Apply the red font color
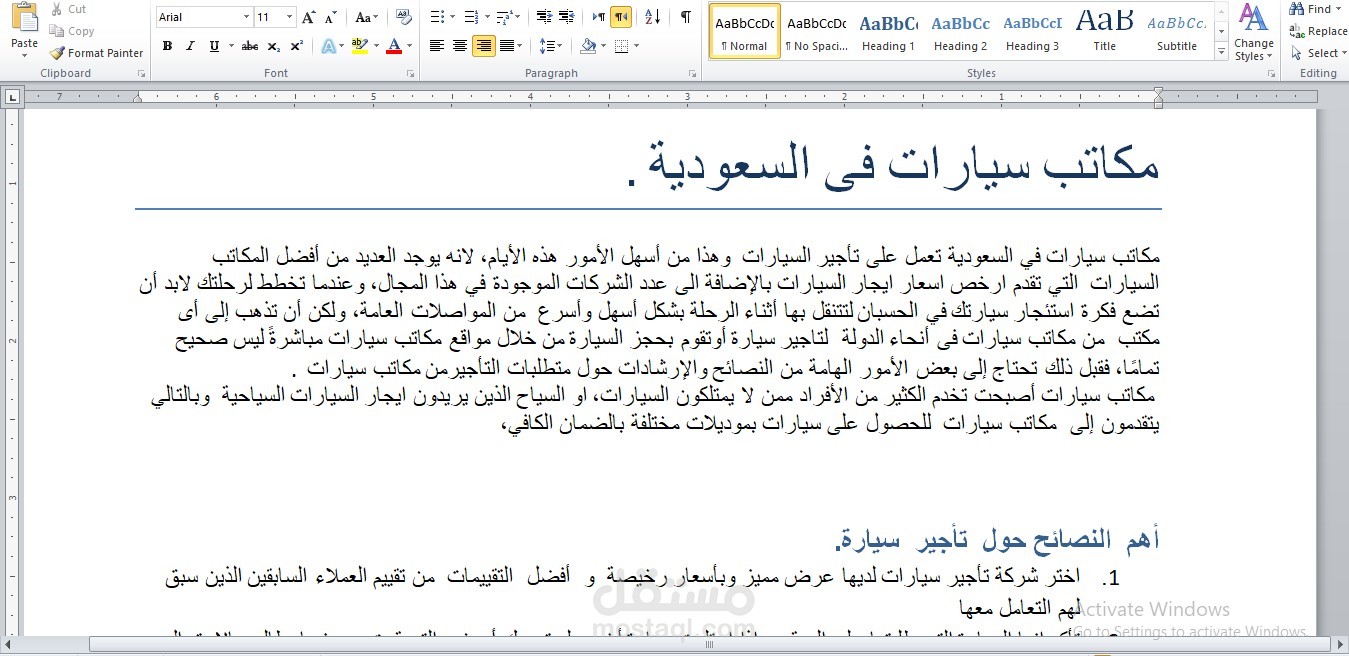This screenshot has width=1349, height=656. tap(394, 46)
